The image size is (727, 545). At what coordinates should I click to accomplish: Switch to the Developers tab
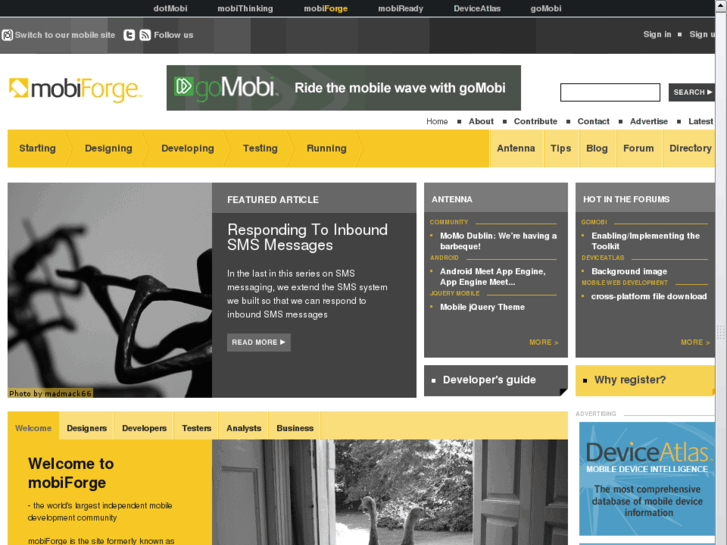click(144, 428)
